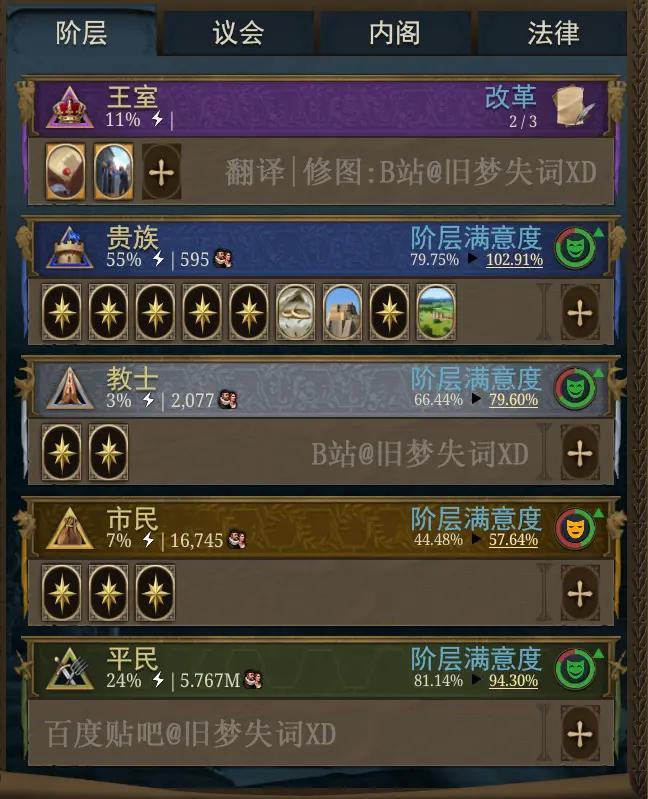The height and width of the screenshot is (799, 648).
Task: Select the green landscape privilege of 贵族
Action: (x=436, y=312)
